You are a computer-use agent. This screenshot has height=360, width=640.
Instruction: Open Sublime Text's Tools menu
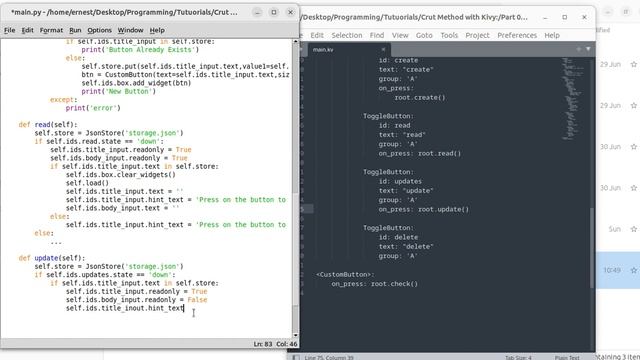tap(449, 36)
